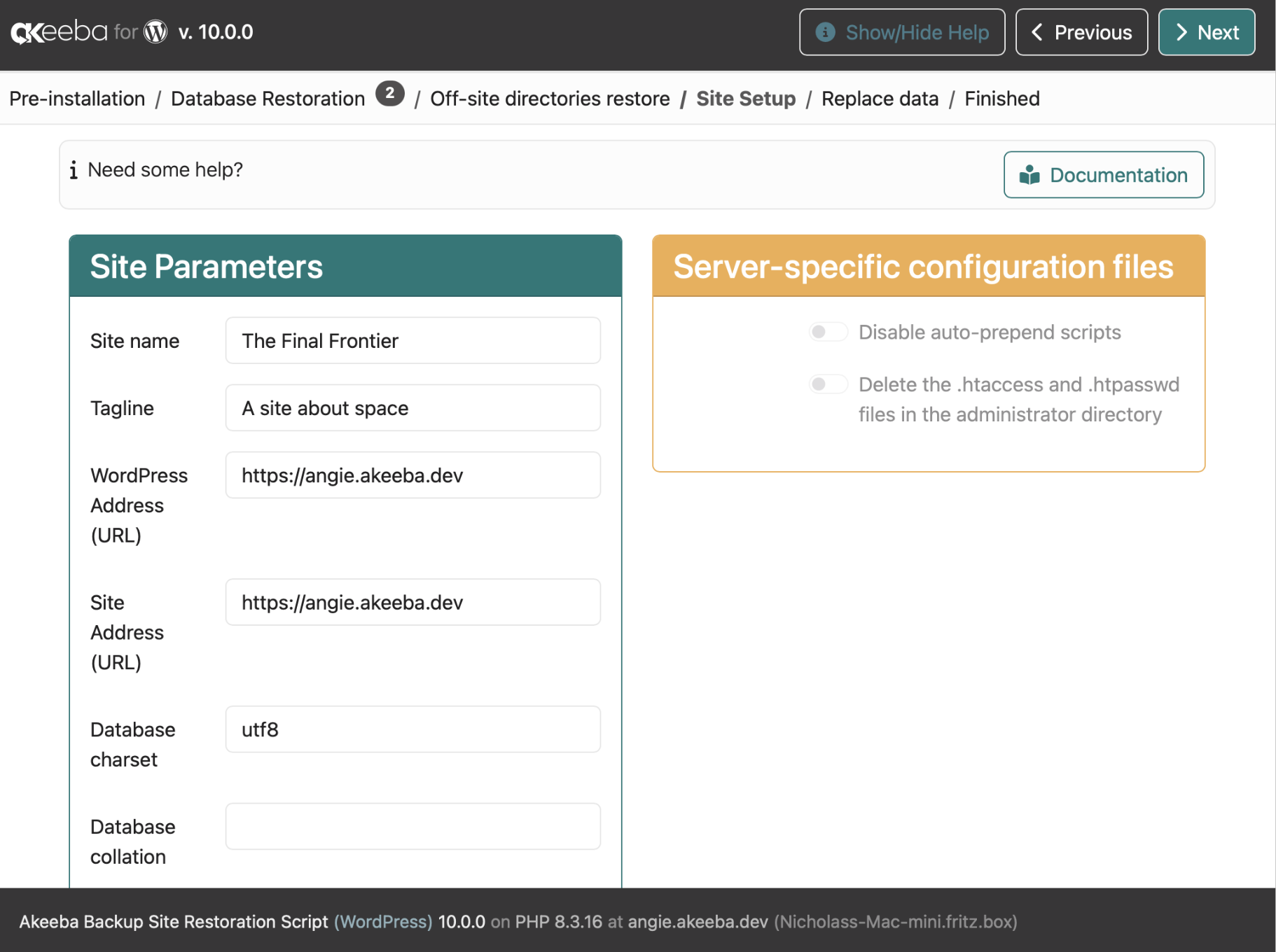Click the info icon on Show/Hide Help
The width and height of the screenshot is (1276, 952).
coord(826,32)
